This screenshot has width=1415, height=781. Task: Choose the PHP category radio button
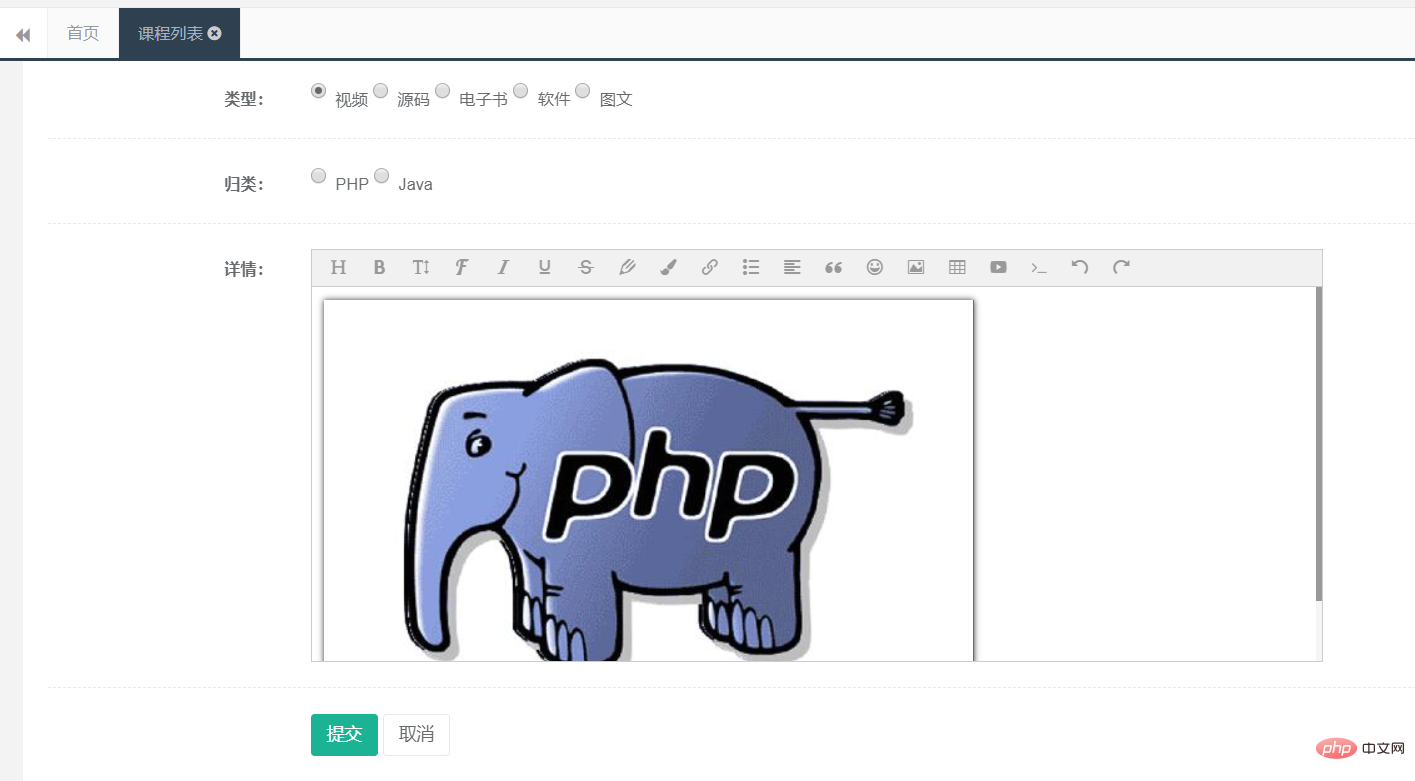coord(318,175)
